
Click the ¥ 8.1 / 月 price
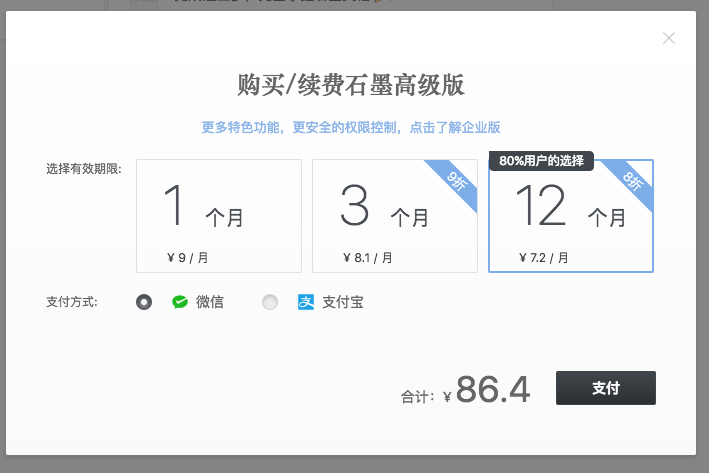tap(367, 257)
